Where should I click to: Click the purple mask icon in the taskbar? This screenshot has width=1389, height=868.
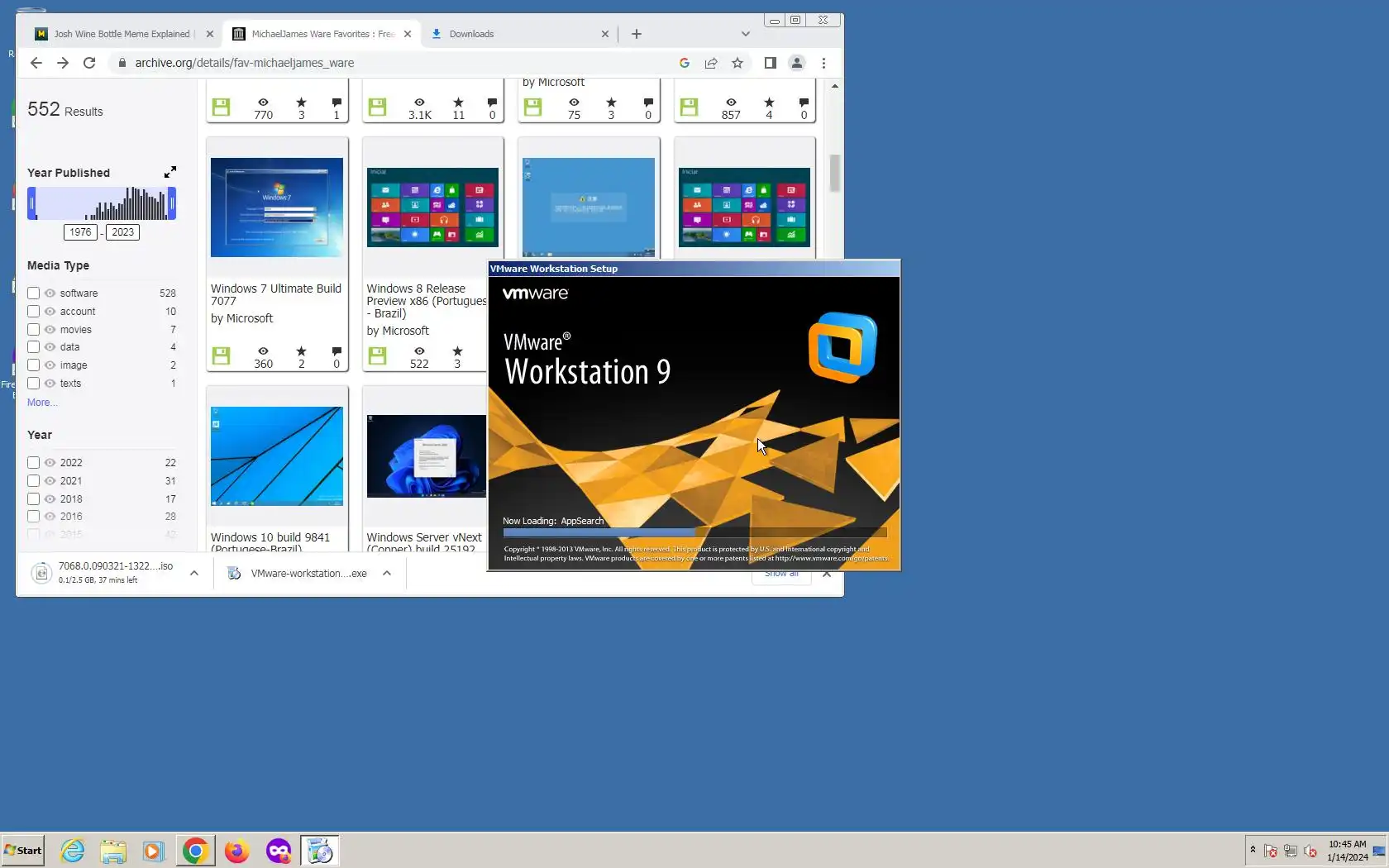(x=279, y=851)
